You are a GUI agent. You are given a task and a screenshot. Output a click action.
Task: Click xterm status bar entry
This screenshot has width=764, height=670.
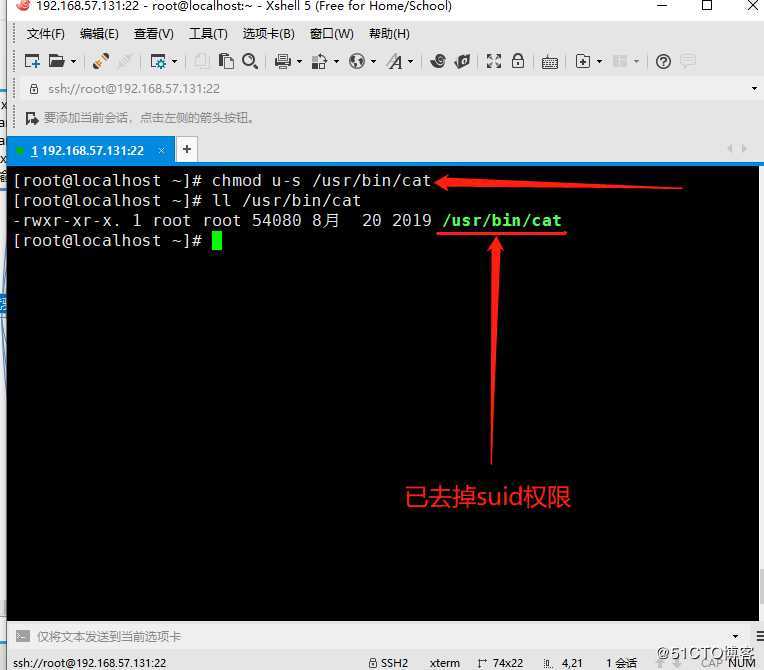pyautogui.click(x=444, y=663)
